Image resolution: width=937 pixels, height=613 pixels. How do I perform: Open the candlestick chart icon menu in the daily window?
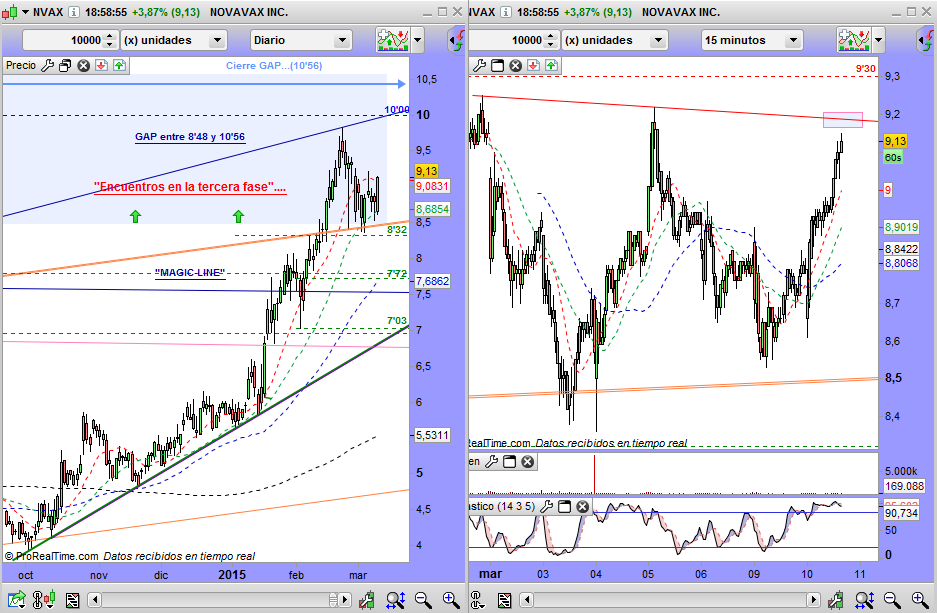click(x=8, y=12)
